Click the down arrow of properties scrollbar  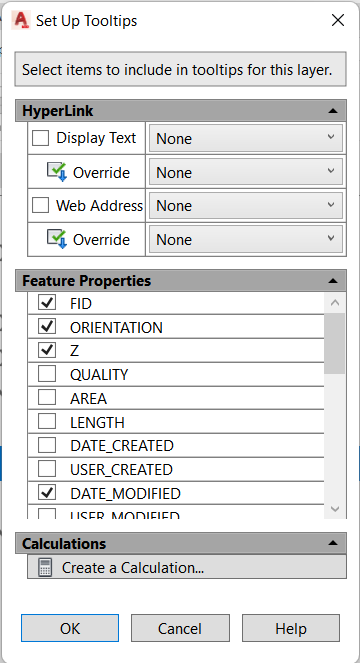[335, 509]
